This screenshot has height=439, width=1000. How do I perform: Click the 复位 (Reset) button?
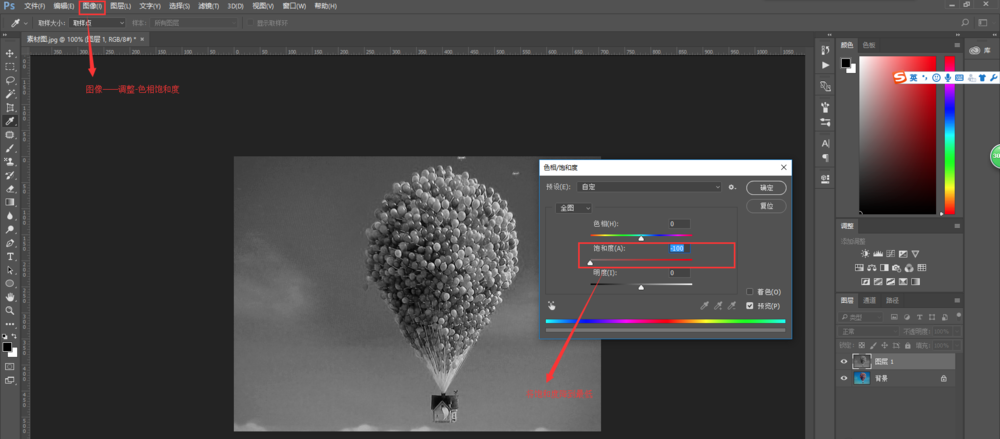[766, 205]
